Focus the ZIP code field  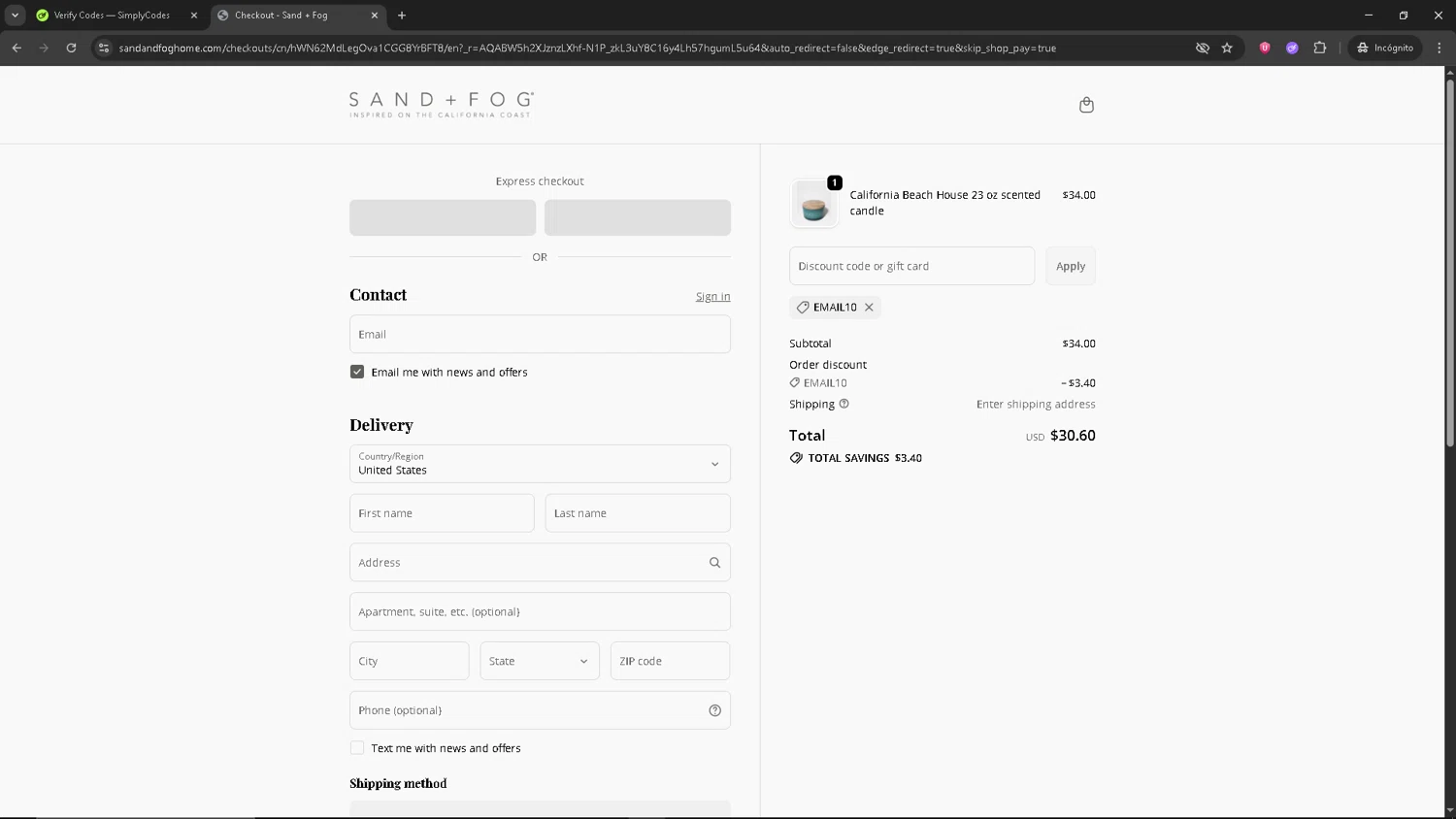670,661
